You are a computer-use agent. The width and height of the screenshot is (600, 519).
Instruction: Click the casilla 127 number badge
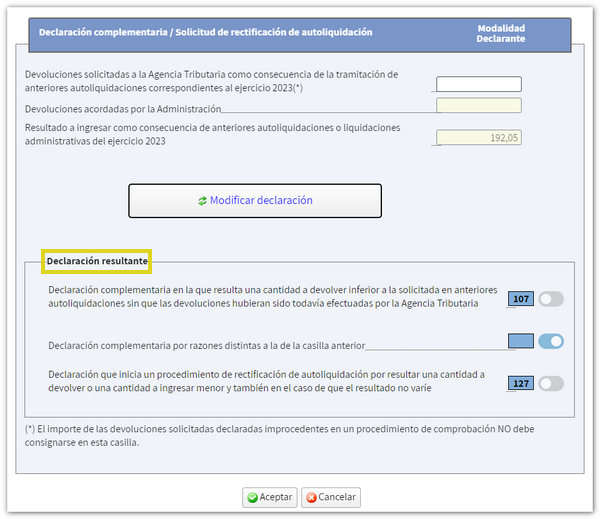pos(521,383)
